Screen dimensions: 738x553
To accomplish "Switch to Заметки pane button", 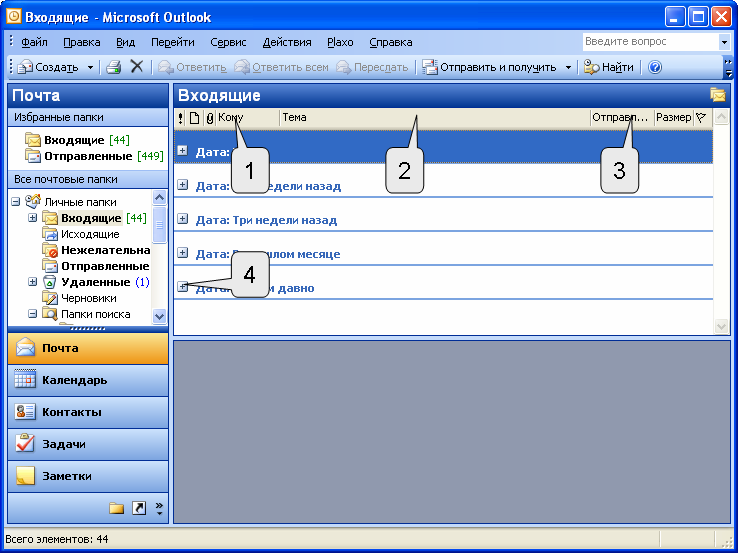I will pos(88,476).
